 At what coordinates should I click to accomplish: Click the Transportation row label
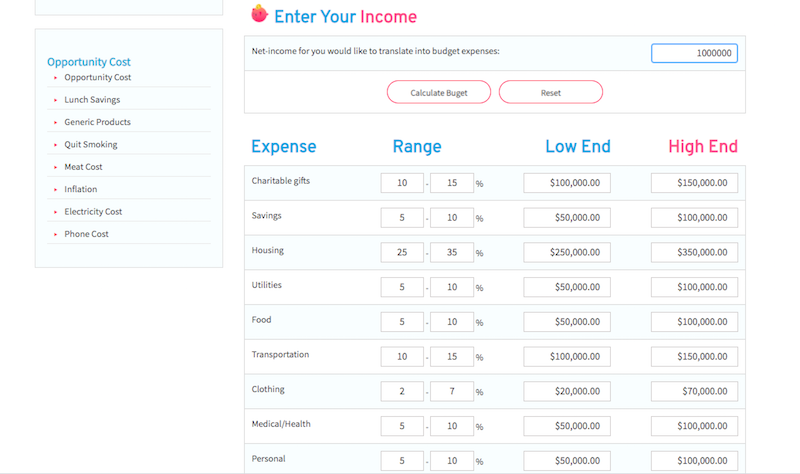[x=280, y=354]
